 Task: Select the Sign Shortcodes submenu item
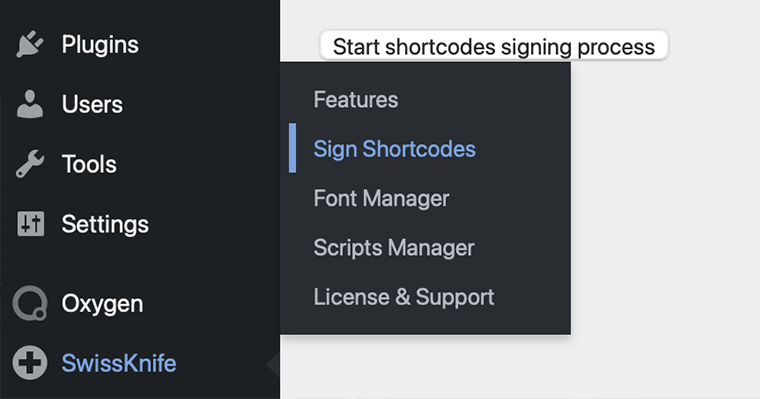(x=395, y=149)
